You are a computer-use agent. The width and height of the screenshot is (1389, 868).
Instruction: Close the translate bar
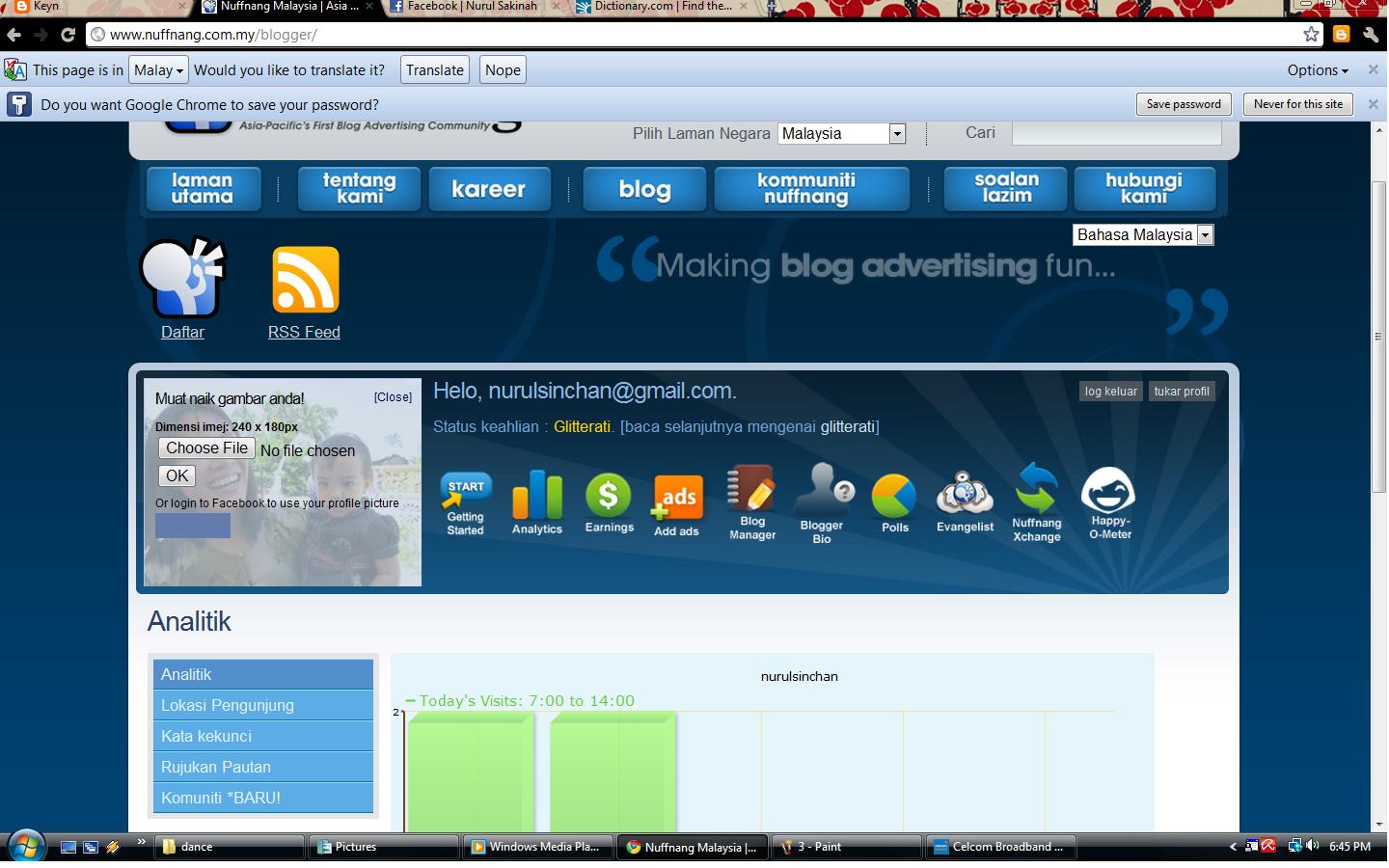pos(1374,69)
